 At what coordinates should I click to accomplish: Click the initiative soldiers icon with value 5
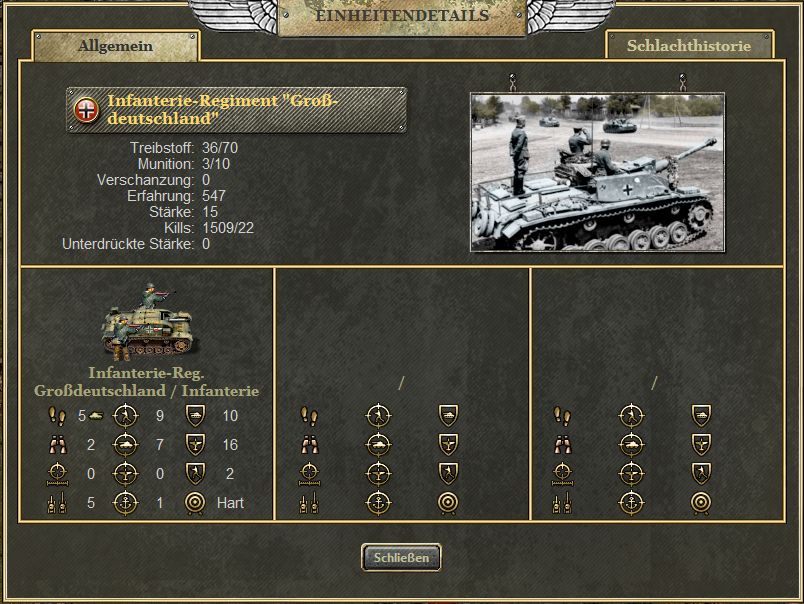point(57,502)
